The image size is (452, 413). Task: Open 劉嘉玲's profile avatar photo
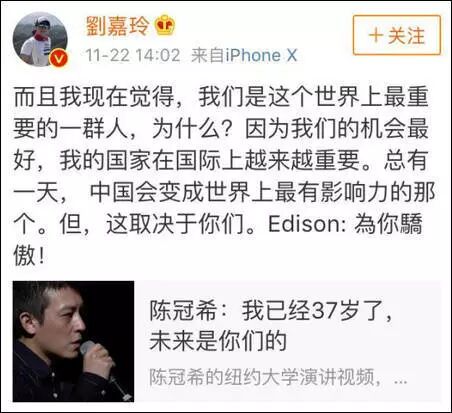(40, 39)
